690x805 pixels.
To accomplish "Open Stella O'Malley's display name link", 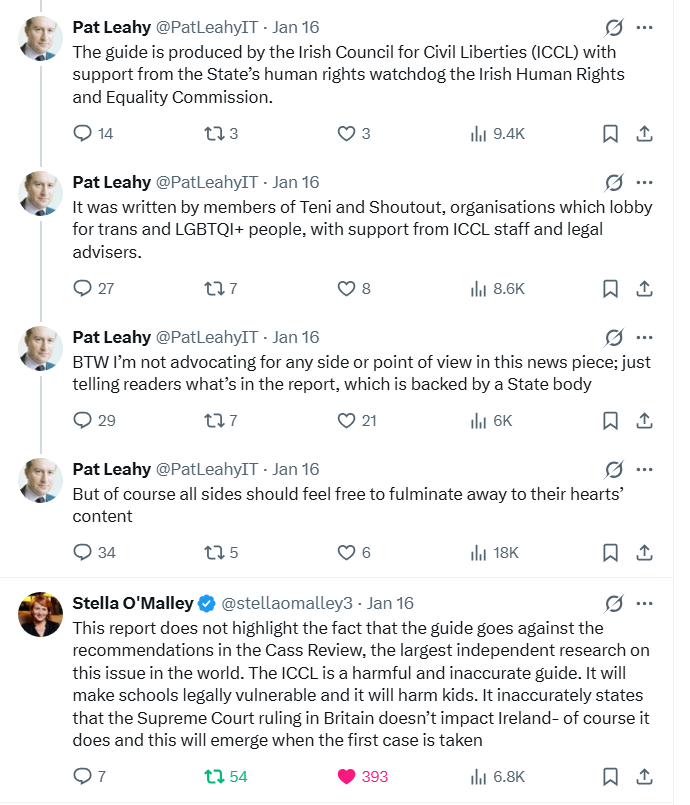I will tap(133, 603).
